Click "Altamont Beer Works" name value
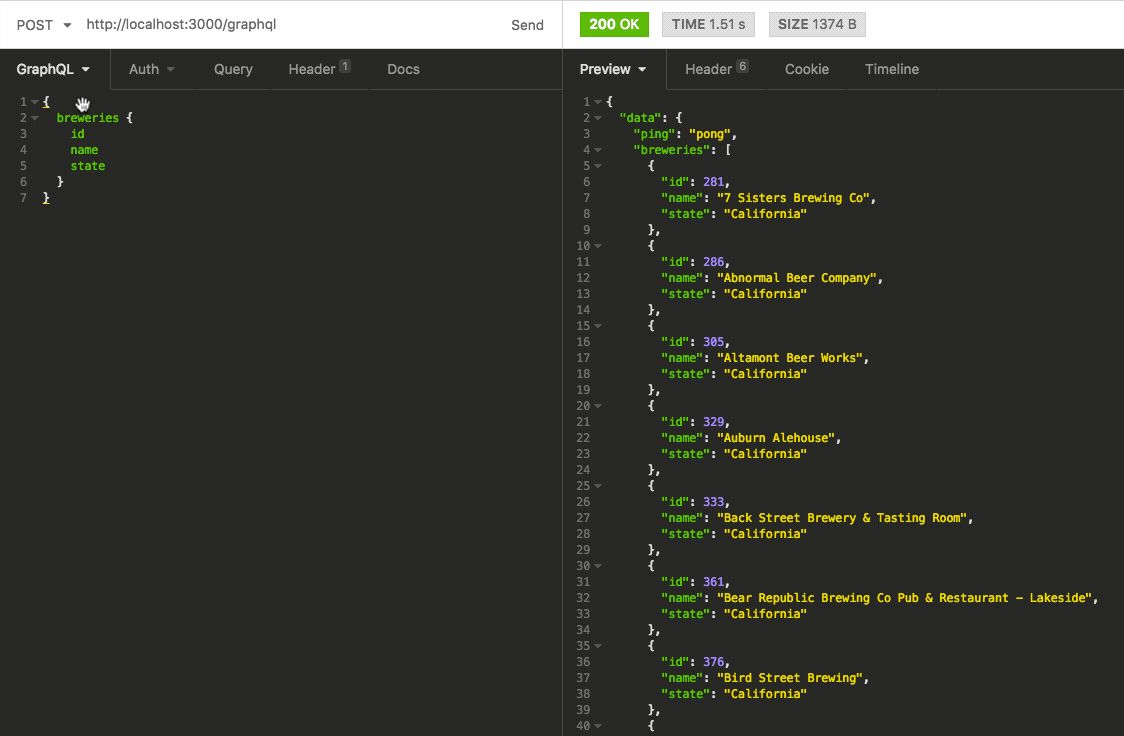Image resolution: width=1124 pixels, height=736 pixels. pyautogui.click(x=789, y=358)
